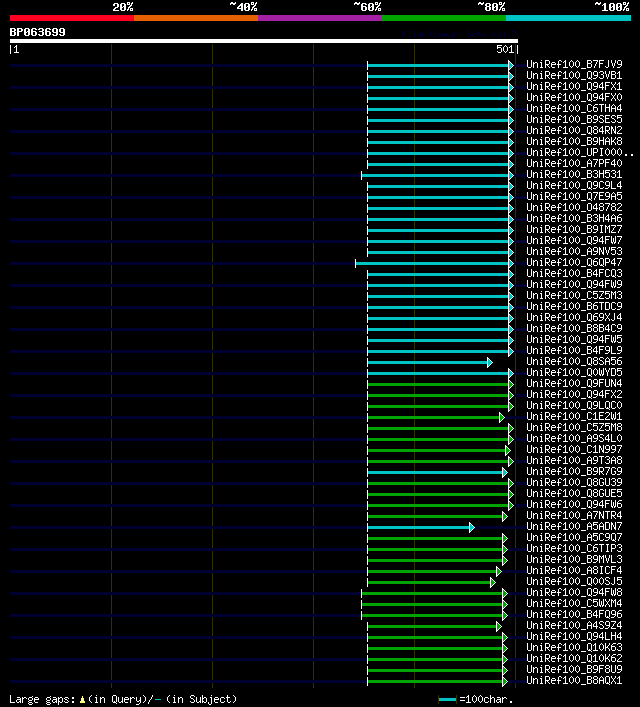Click the UniRef100_Q6QP47 hit name
The width and height of the screenshot is (640, 707).
[x=574, y=262]
